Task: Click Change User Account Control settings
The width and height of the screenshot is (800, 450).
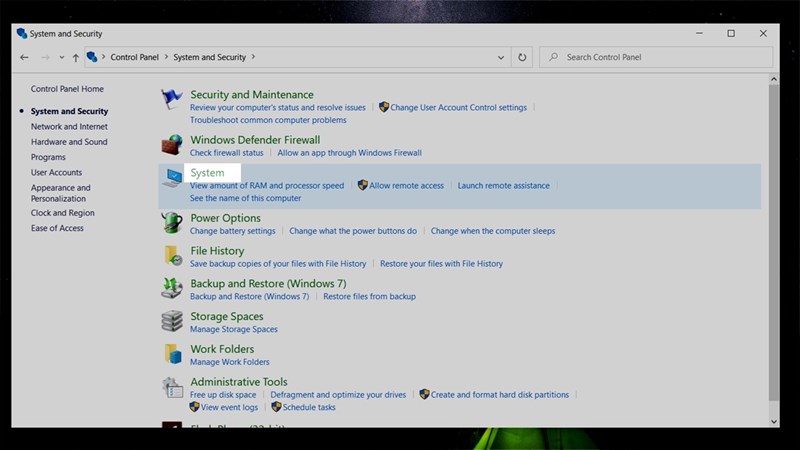Action: coord(458,108)
